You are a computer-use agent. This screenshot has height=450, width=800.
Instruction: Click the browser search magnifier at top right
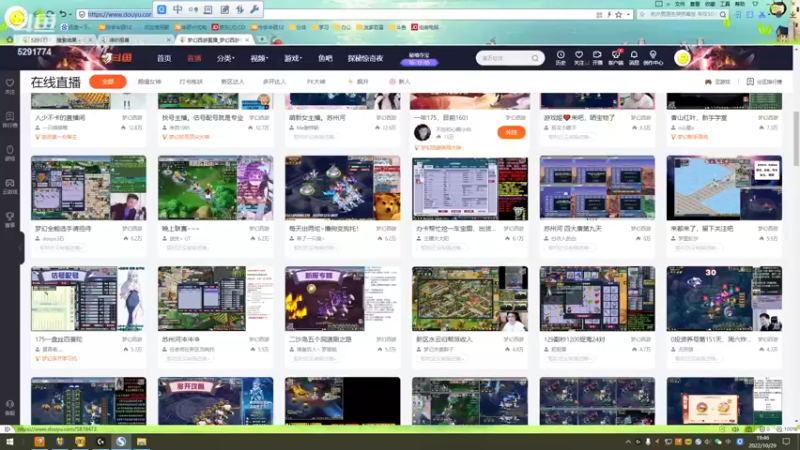pyautogui.click(x=722, y=15)
